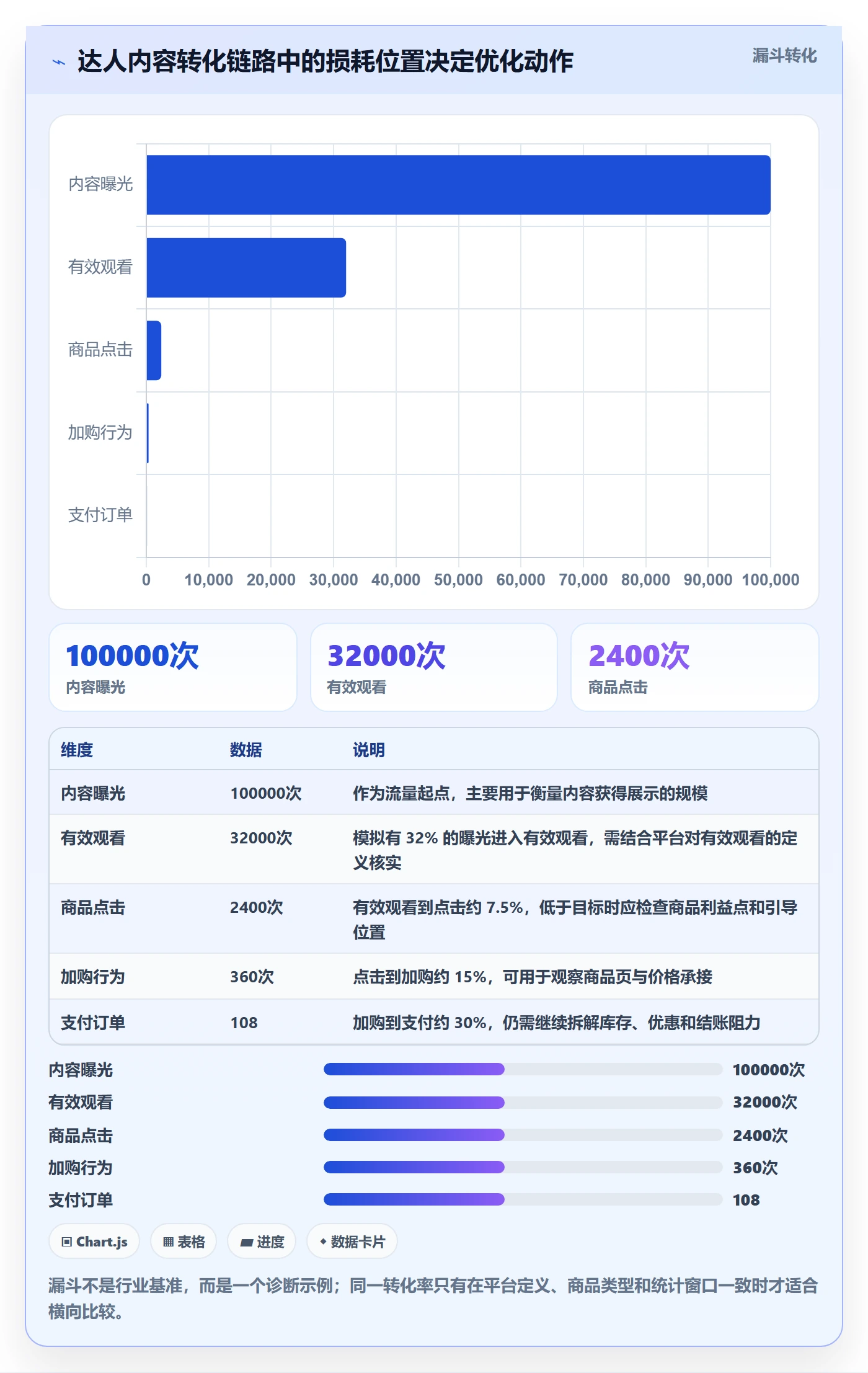Click 商品点击 cell in the table

[93, 907]
